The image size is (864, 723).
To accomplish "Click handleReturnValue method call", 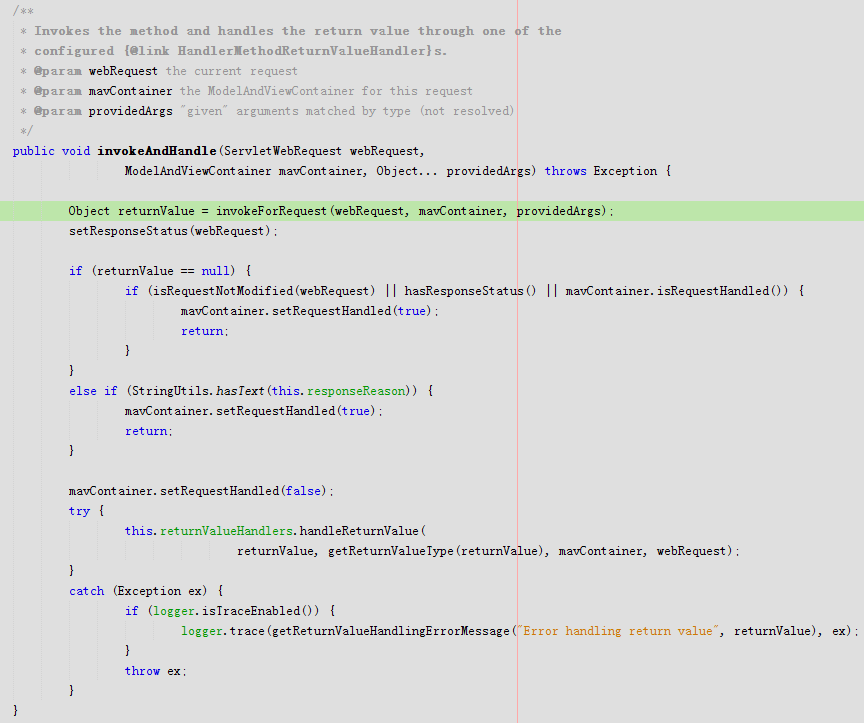I will 359,531.
